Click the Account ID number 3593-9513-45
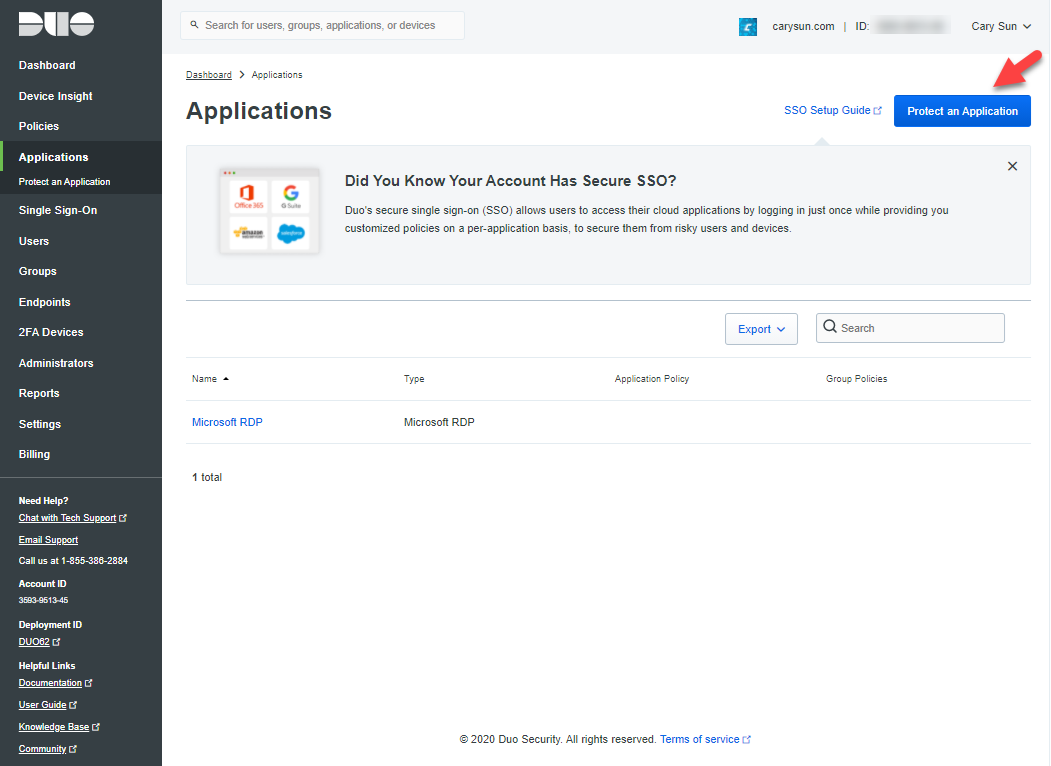Viewport: 1051px width, 766px height. click(x=44, y=600)
